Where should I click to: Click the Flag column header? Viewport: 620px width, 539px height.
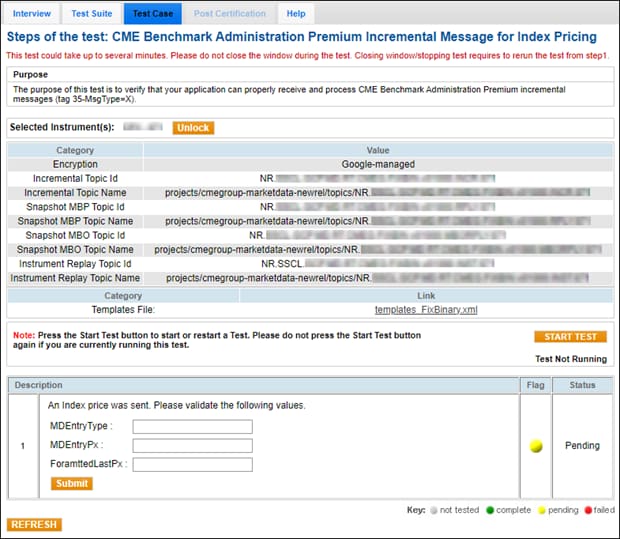536,385
